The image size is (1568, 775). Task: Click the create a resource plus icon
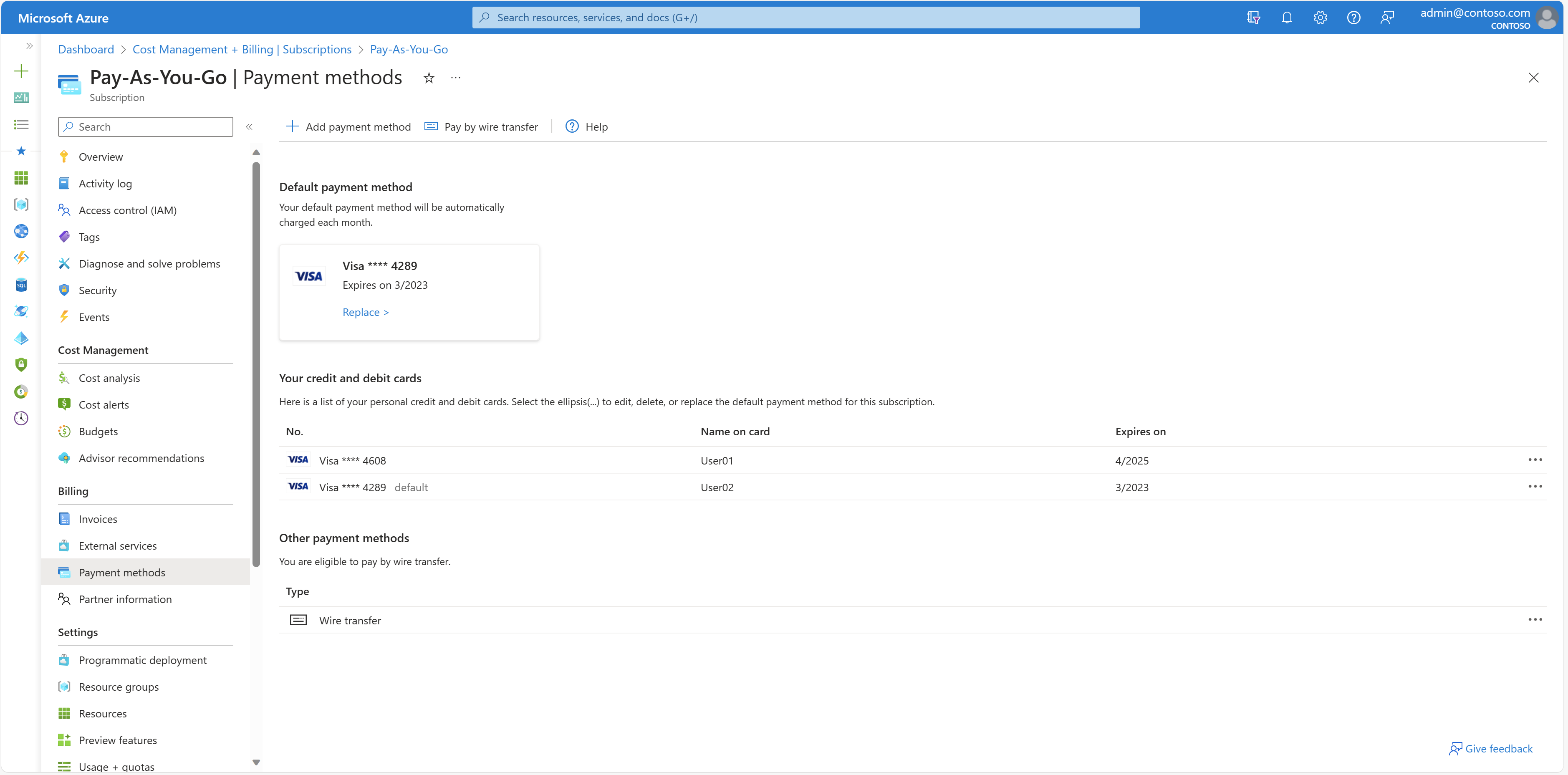[21, 71]
